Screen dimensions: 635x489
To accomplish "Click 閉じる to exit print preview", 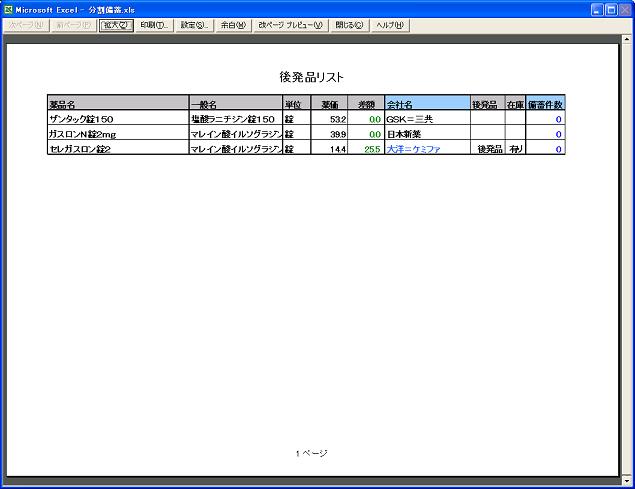I will pyautogui.click(x=350, y=25).
